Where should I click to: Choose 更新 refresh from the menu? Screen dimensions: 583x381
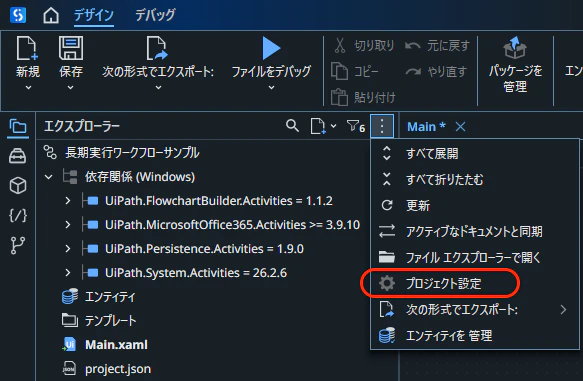pos(475,205)
